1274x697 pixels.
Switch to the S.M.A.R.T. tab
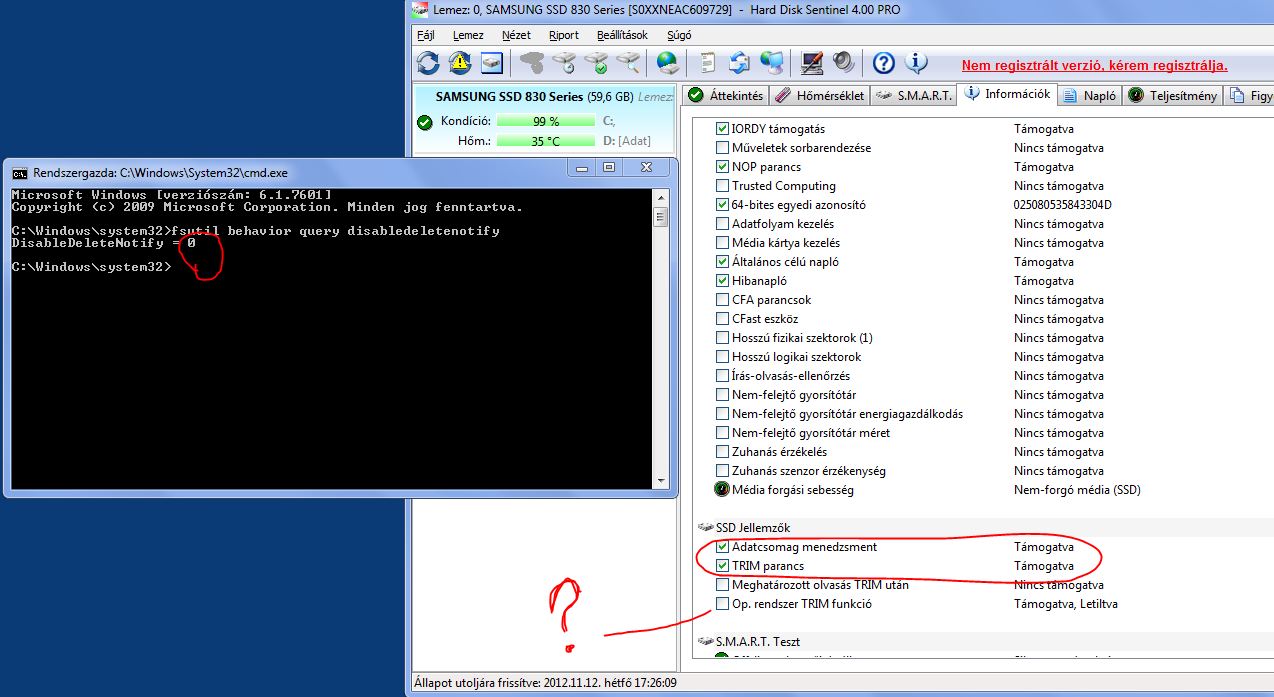913,96
